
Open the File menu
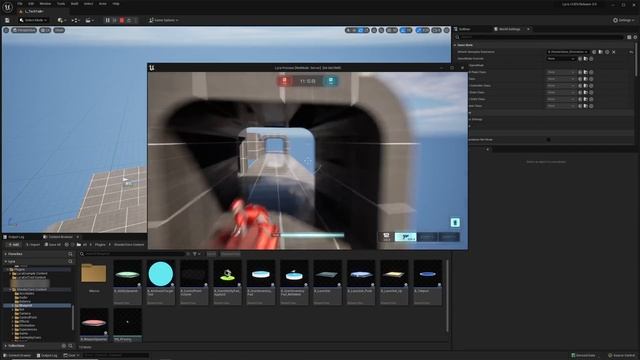coord(20,4)
